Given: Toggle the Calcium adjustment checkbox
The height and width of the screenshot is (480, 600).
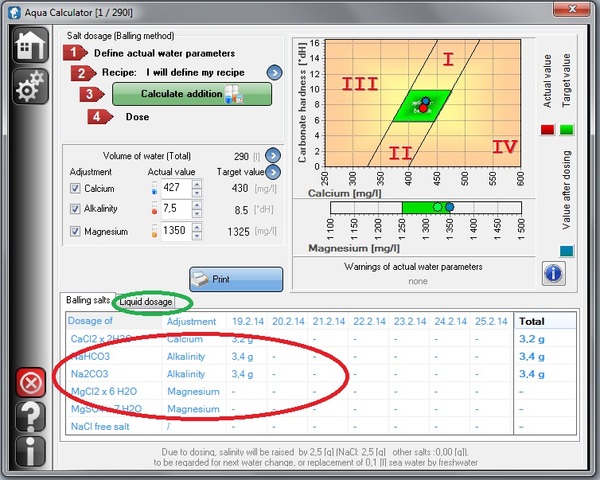Looking at the screenshot, I should (74, 188).
